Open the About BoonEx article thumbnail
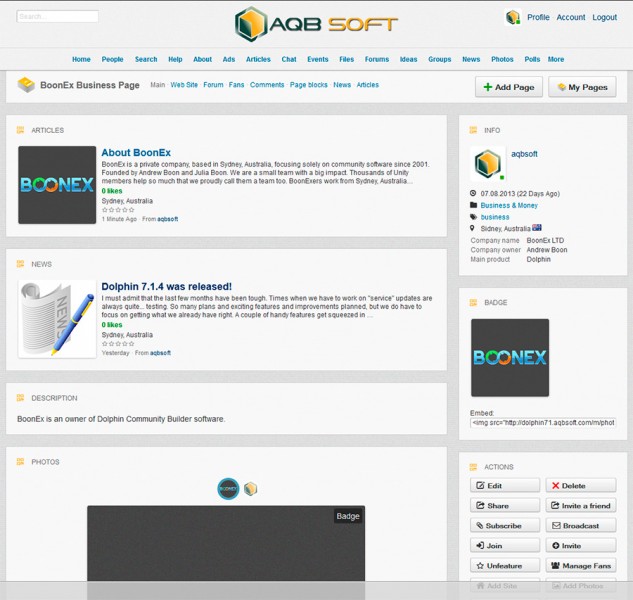The width and height of the screenshot is (633, 600). point(57,185)
